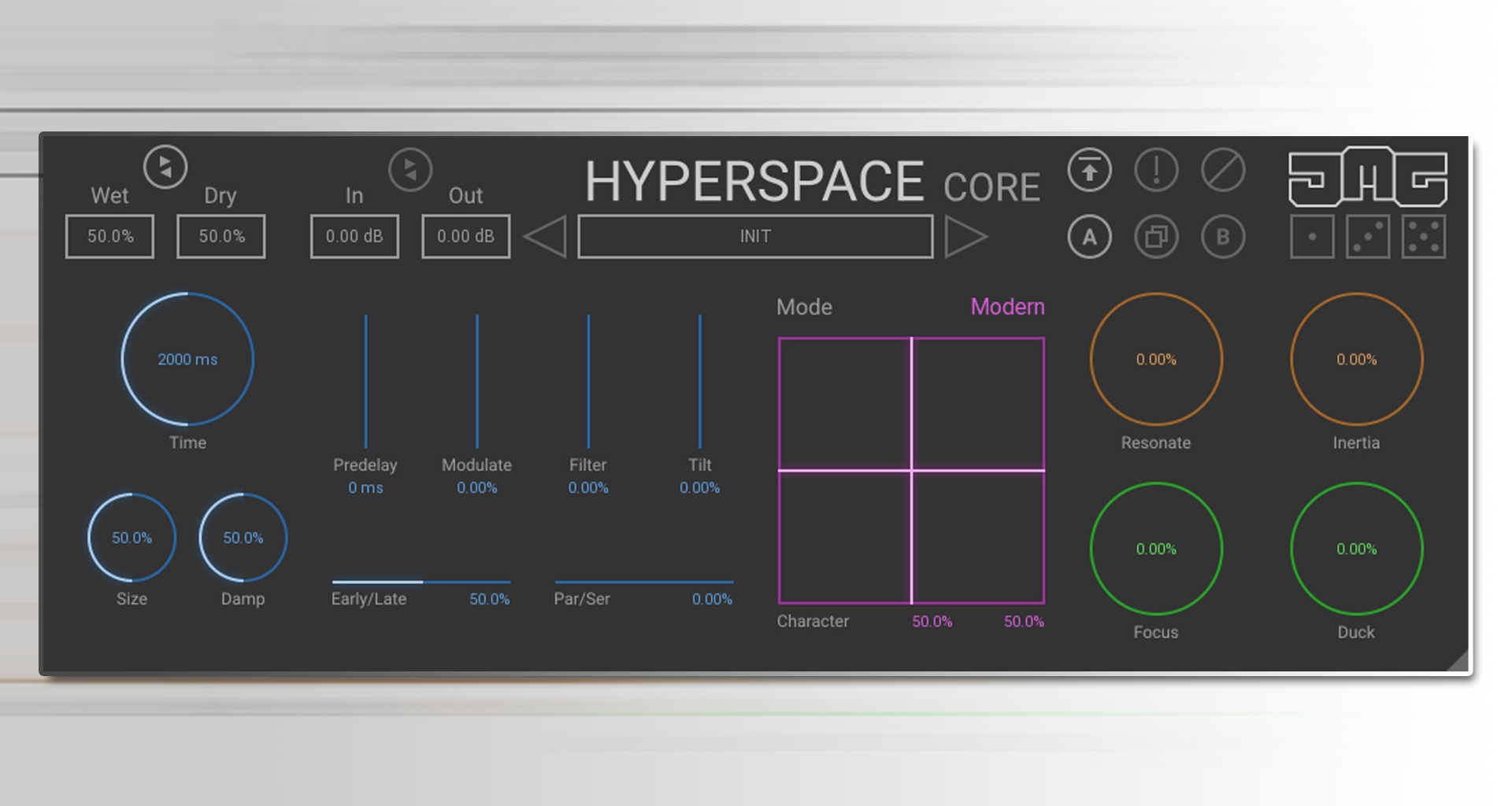Screen dimensions: 1512x806
Task: Click the Size knob
Action: pos(132,538)
